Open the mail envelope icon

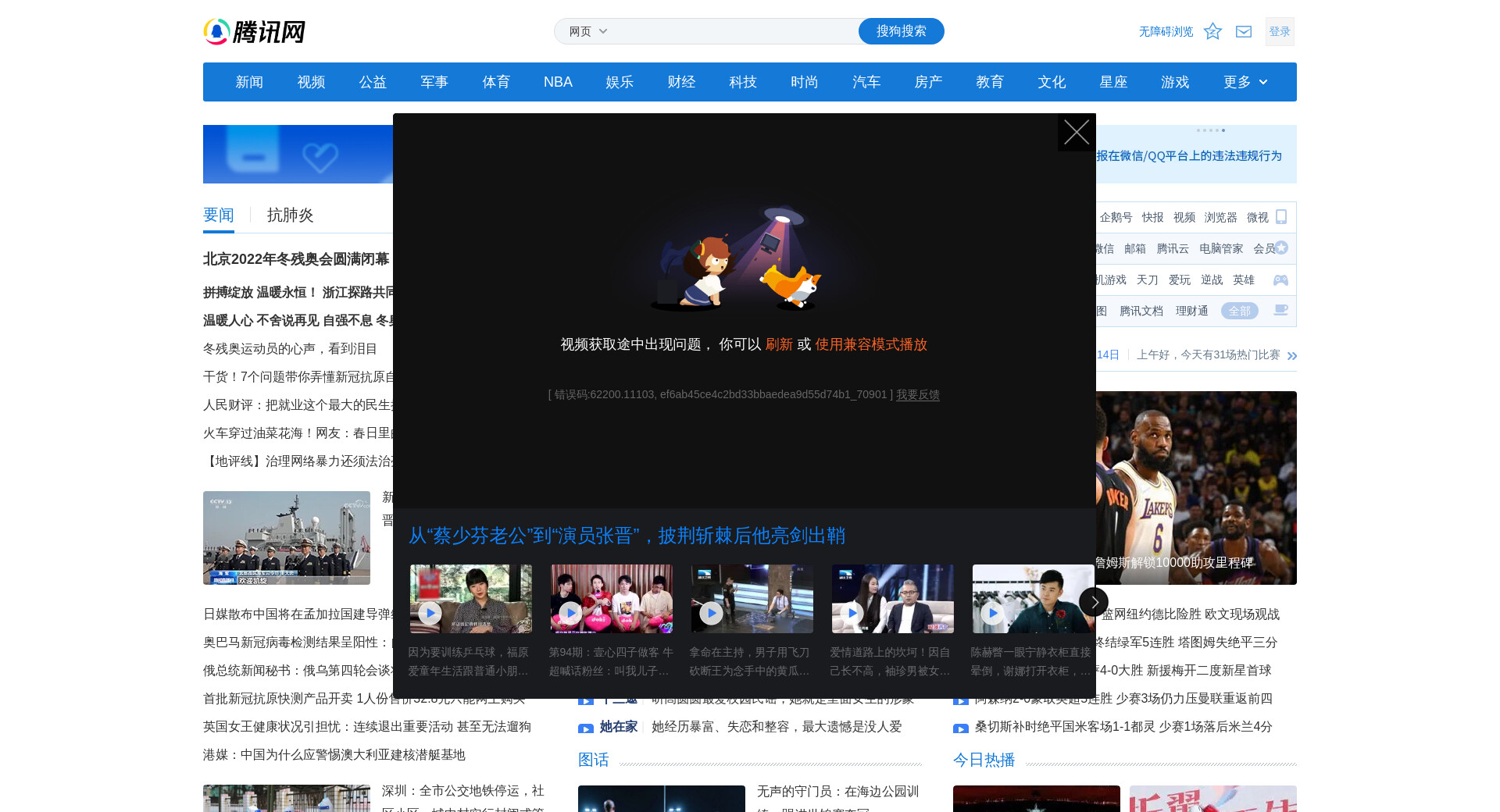pyautogui.click(x=1244, y=31)
